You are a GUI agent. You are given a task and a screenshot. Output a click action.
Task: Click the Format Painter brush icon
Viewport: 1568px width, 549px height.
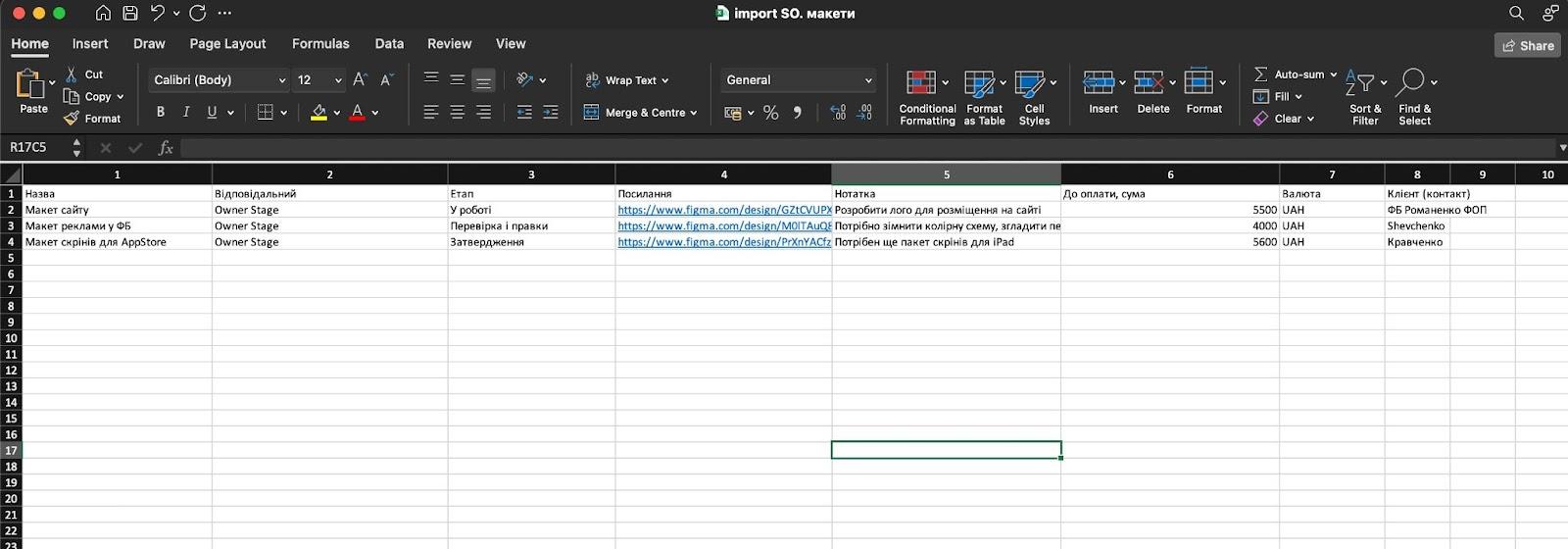point(72,119)
